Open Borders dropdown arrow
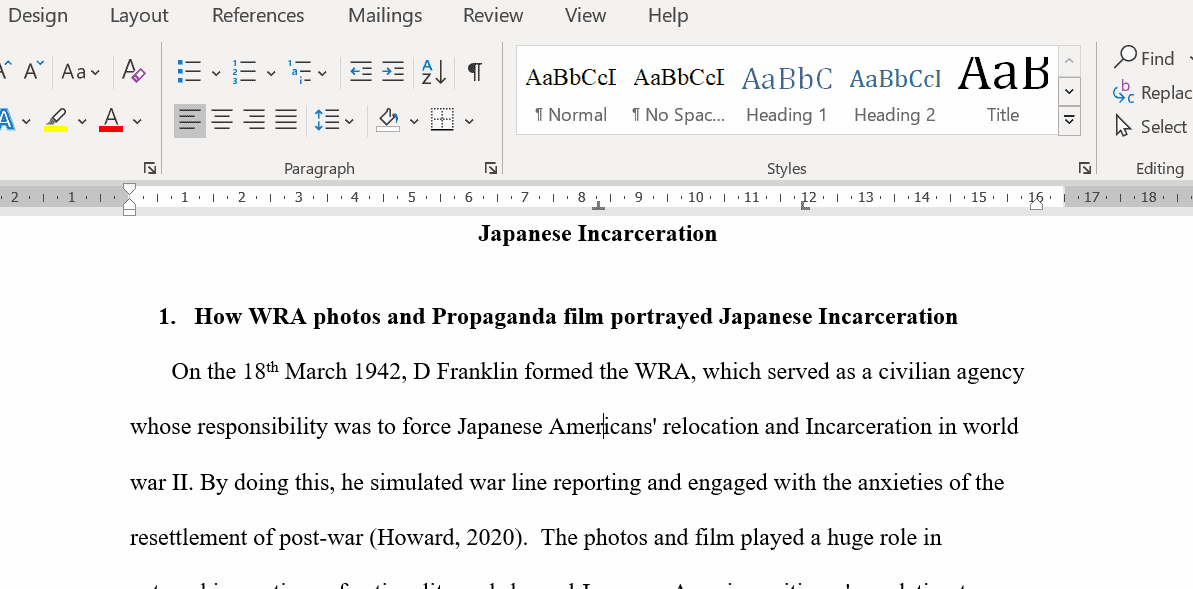This screenshot has height=589, width=1193. pos(469,120)
